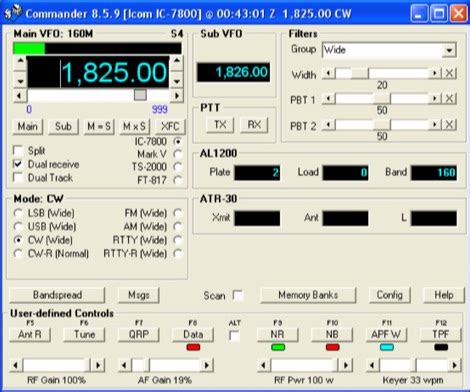Image resolution: width=470 pixels, height=392 pixels.
Task: Click the red Data indicator light
Action: click(193, 347)
